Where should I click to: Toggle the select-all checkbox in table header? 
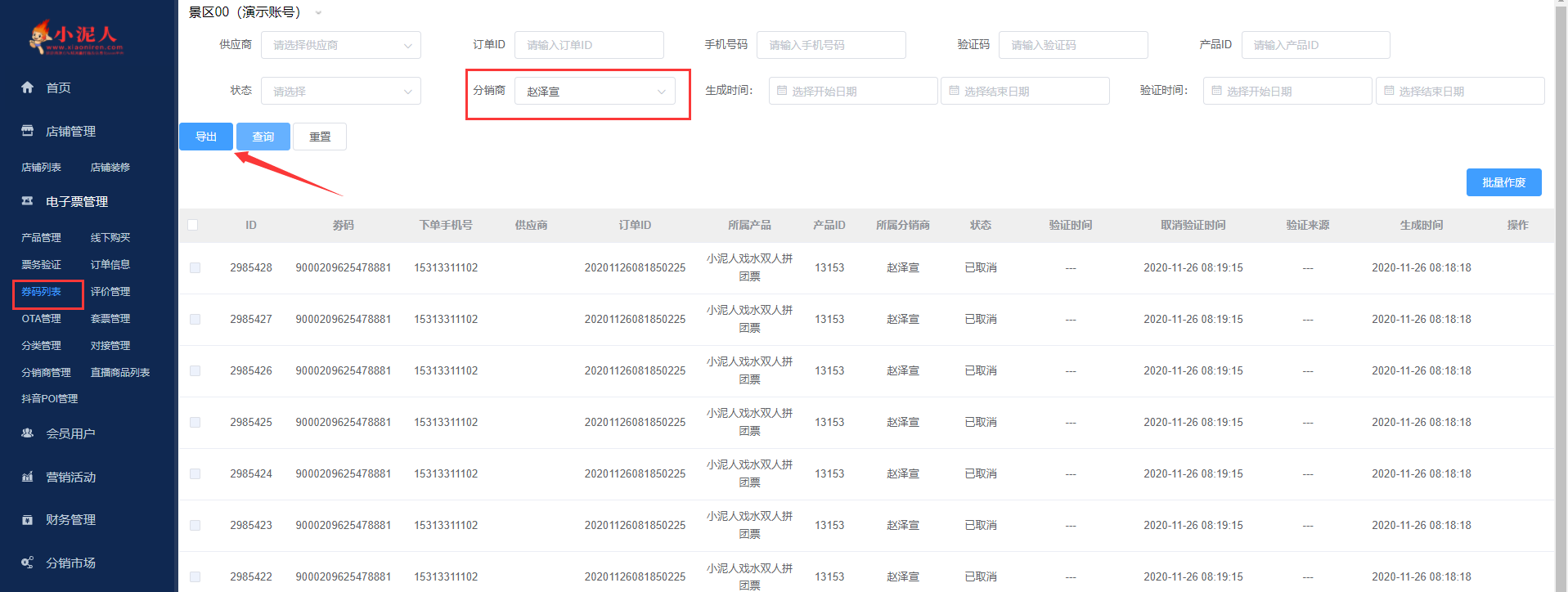tap(193, 225)
